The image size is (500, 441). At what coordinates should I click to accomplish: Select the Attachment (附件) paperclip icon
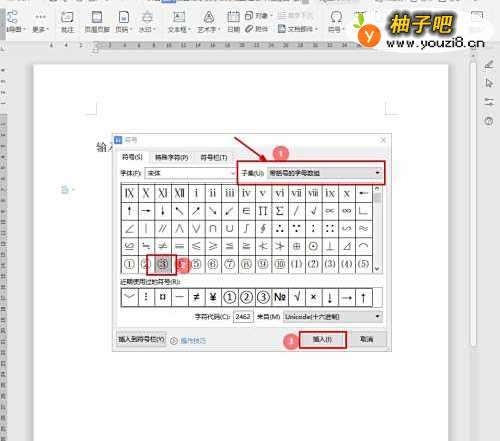point(257,29)
